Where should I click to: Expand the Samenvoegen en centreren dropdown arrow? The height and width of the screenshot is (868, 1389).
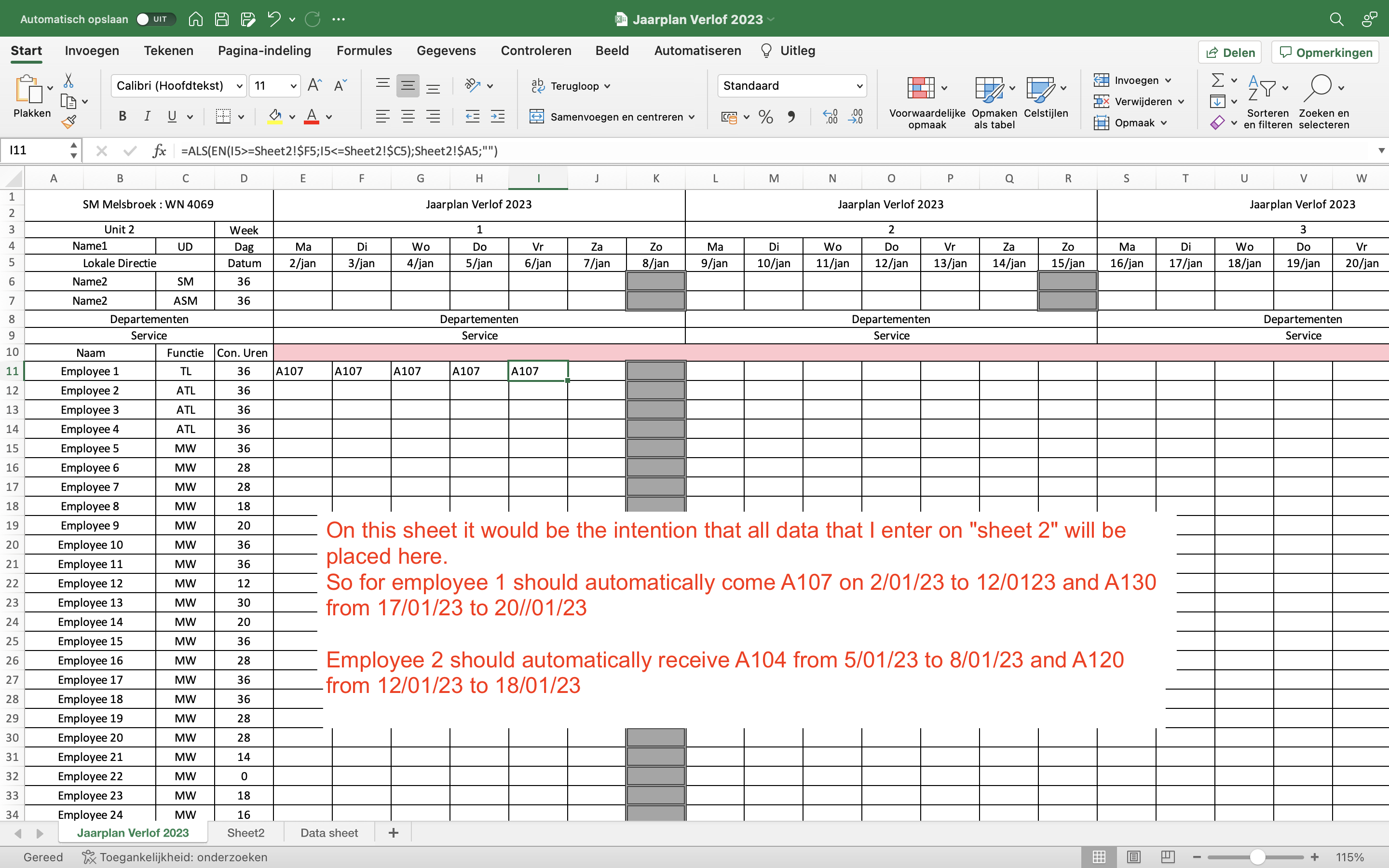coord(692,117)
